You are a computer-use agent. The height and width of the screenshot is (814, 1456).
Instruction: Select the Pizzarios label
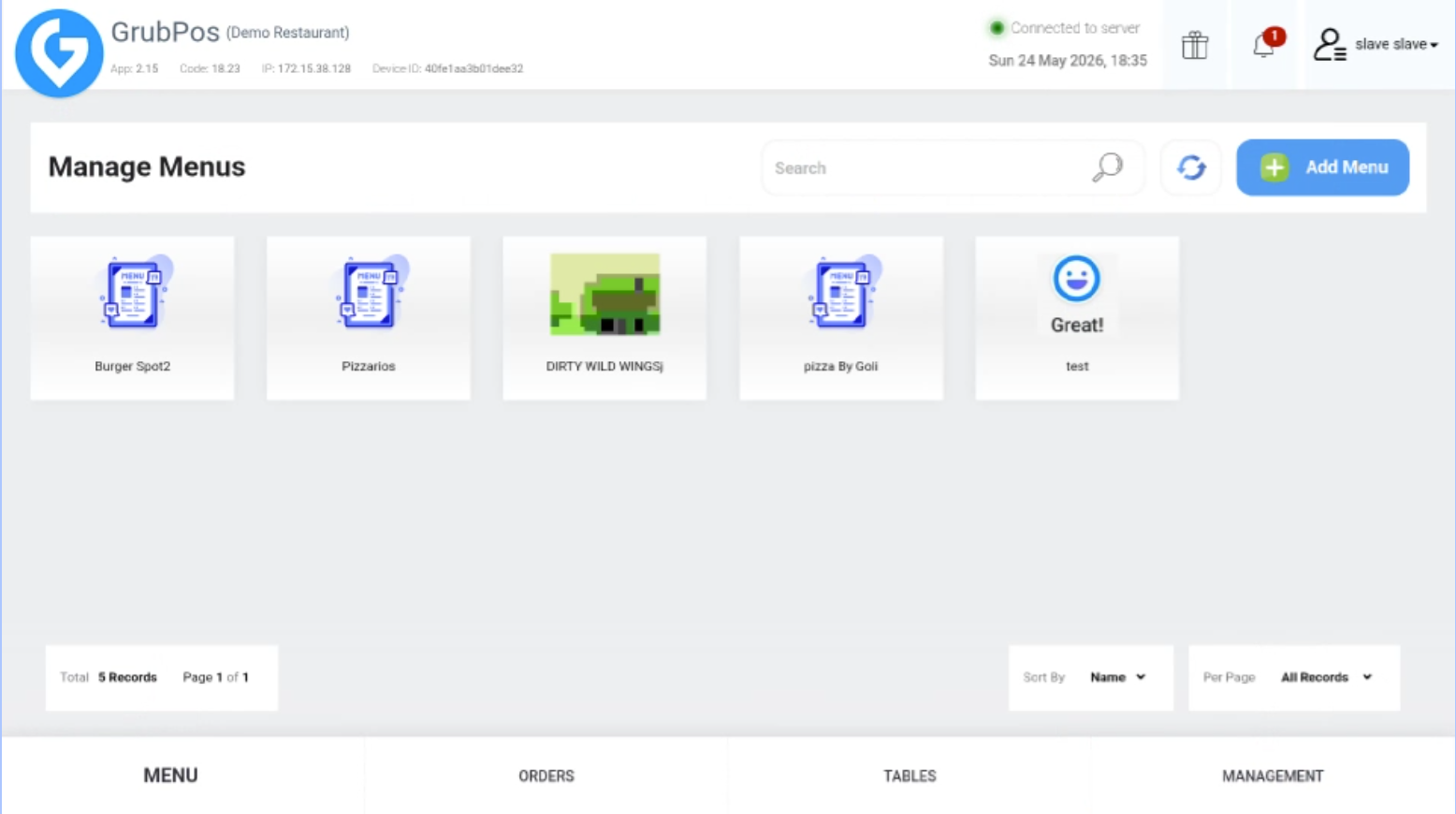[369, 366]
